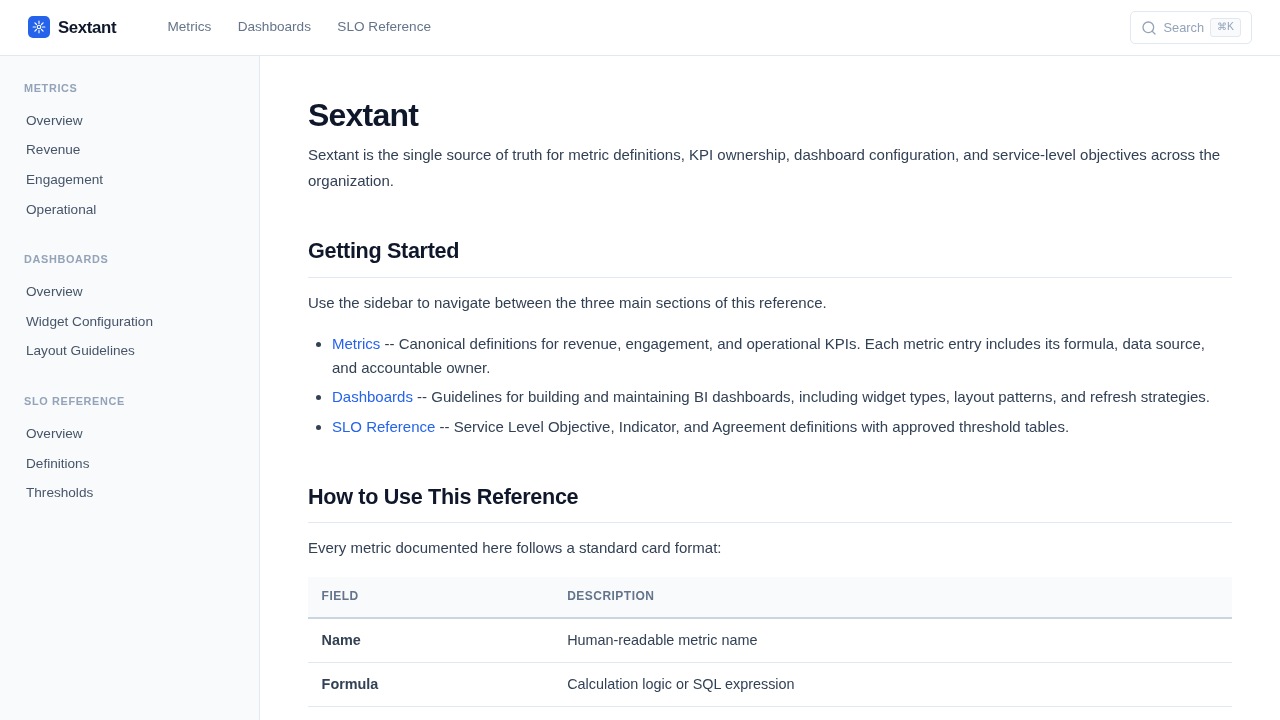Click the search magnifier icon

click(1149, 28)
